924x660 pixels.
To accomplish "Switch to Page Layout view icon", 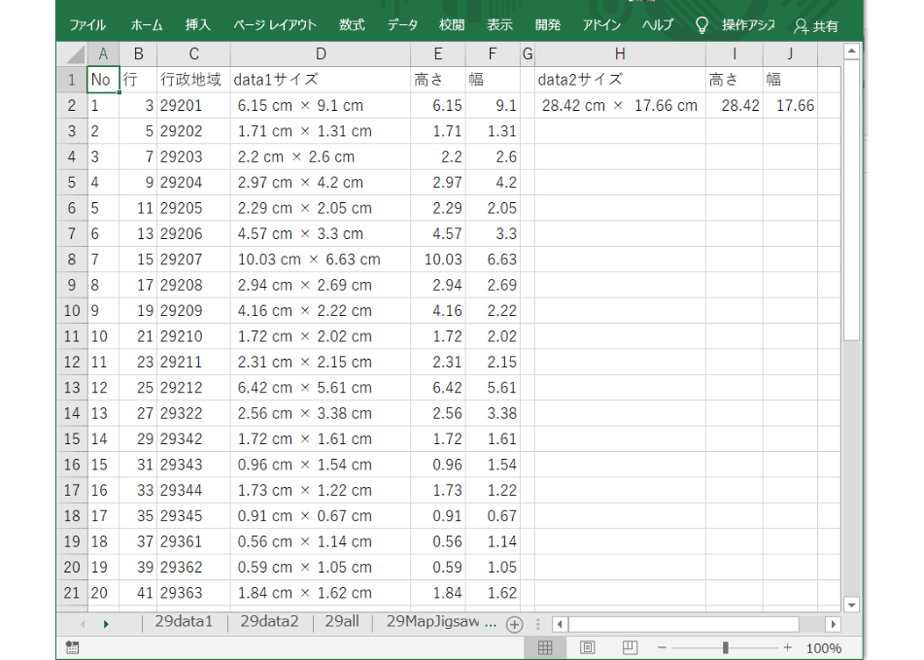I will click(588, 648).
